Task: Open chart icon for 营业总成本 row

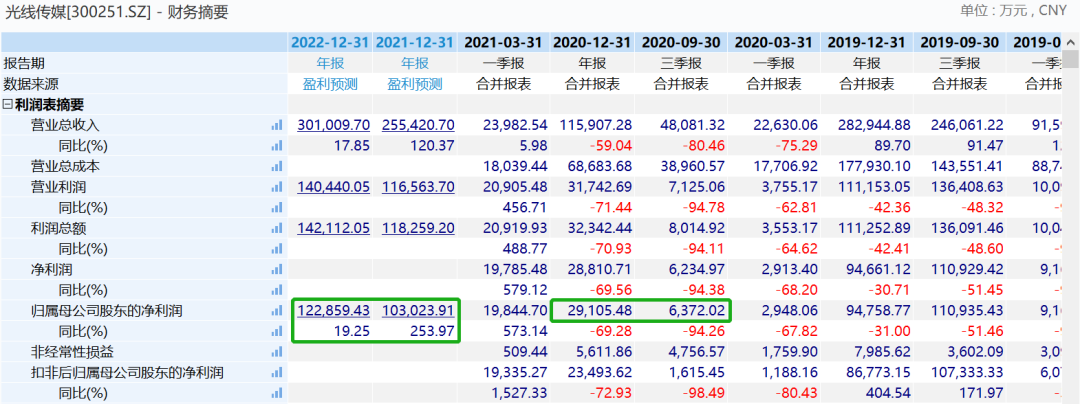Action: click(277, 167)
